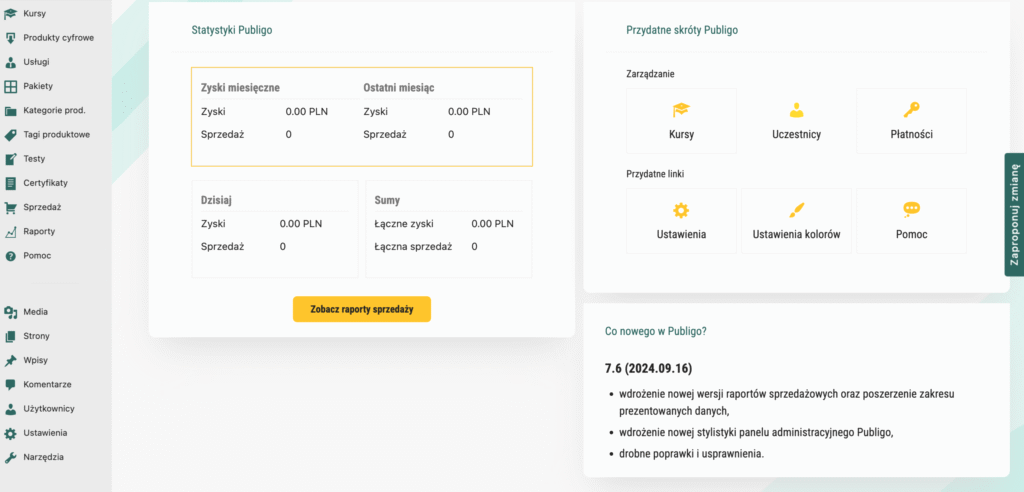Open the Pomoc shortcut label under Przydatne linki

tap(911, 235)
